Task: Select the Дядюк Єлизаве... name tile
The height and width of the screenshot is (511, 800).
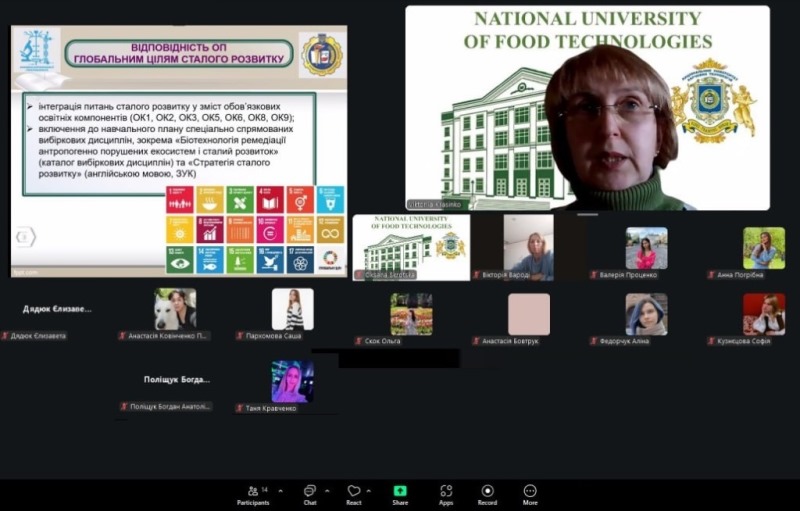Action: click(x=57, y=309)
